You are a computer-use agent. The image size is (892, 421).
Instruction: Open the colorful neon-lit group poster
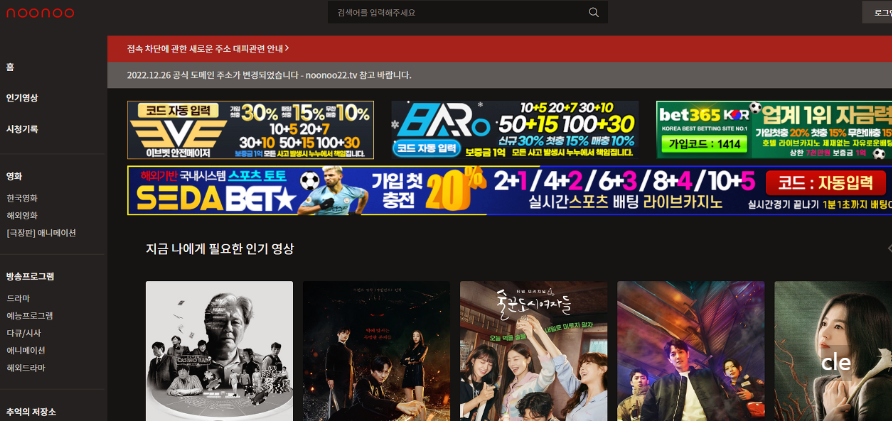(691, 351)
